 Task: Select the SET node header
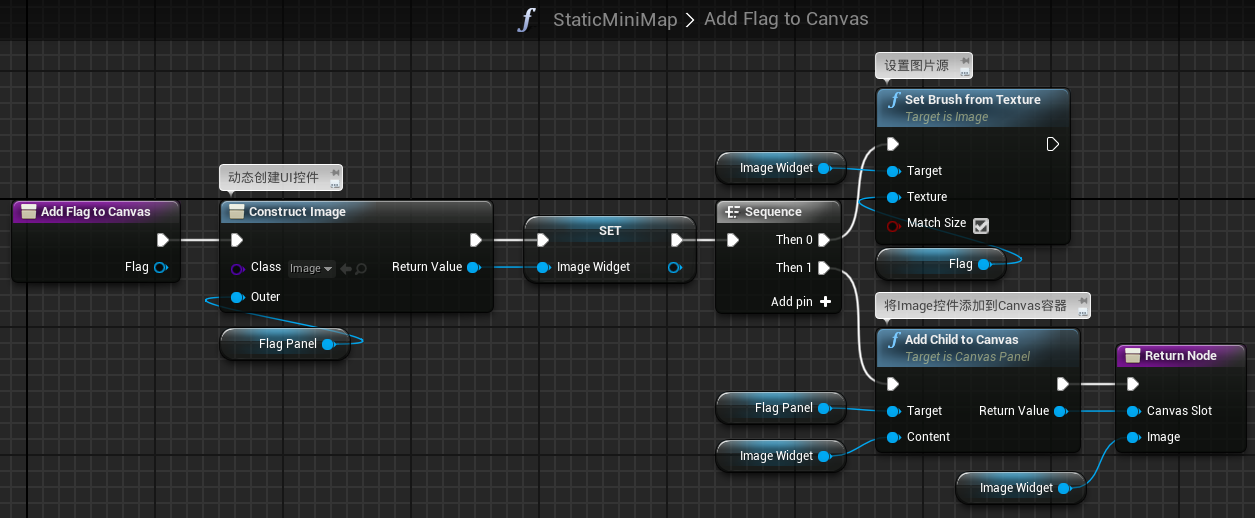tap(610, 231)
